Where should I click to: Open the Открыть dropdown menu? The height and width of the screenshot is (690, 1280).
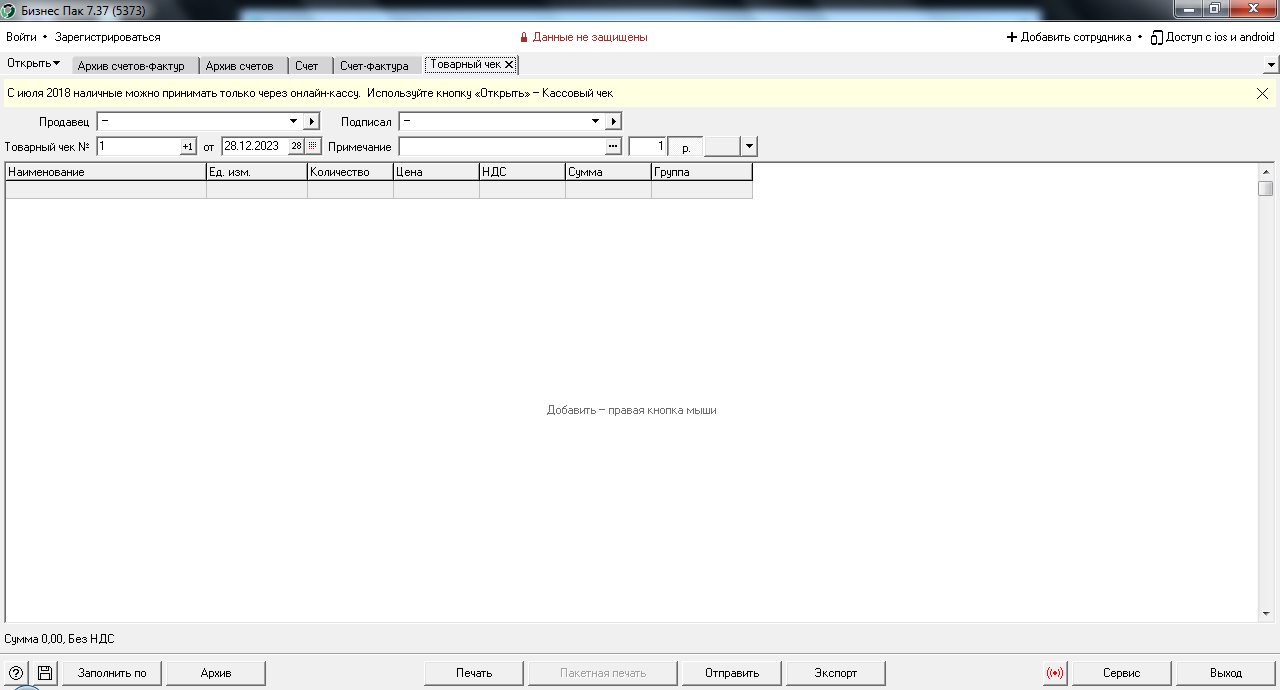[x=33, y=63]
